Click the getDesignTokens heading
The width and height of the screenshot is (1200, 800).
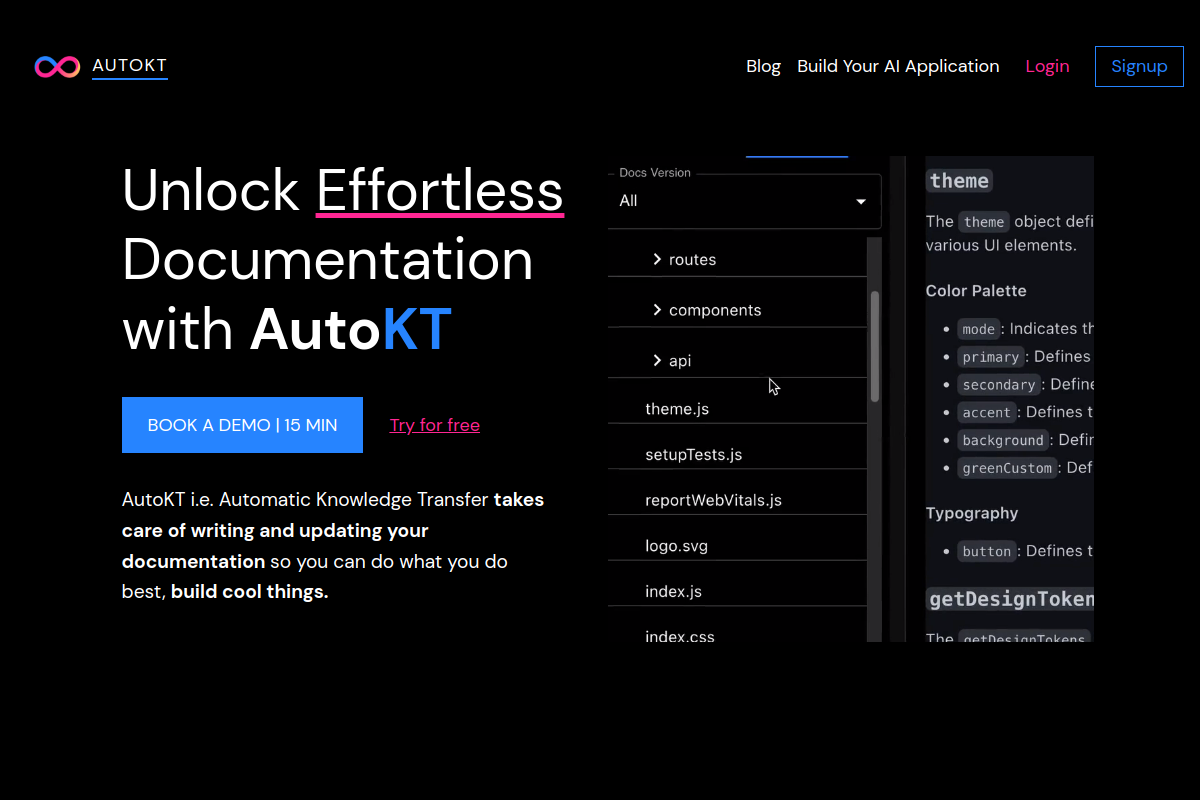[1010, 600]
